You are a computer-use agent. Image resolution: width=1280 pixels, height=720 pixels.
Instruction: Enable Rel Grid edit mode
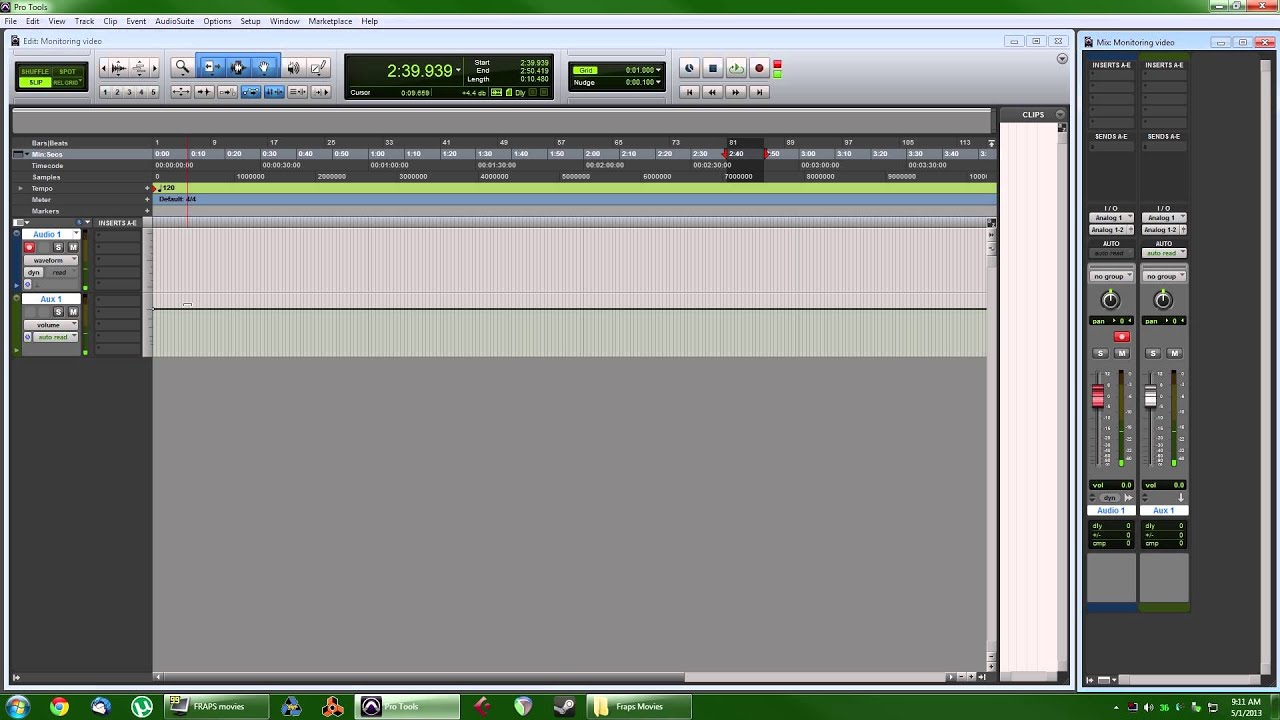(66, 82)
